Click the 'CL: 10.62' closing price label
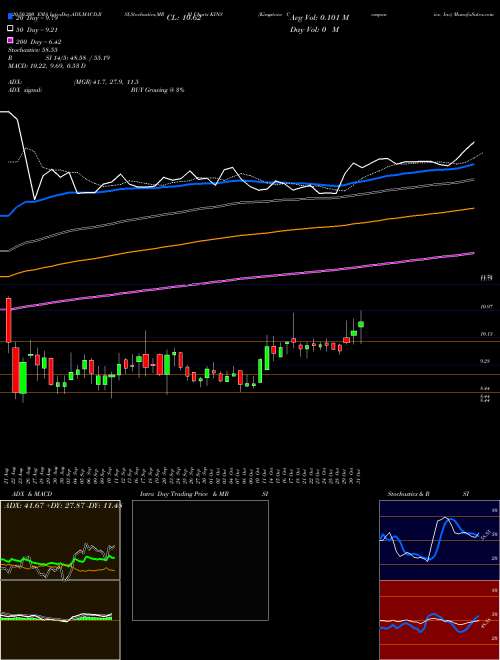The image size is (500, 660). (185, 18)
